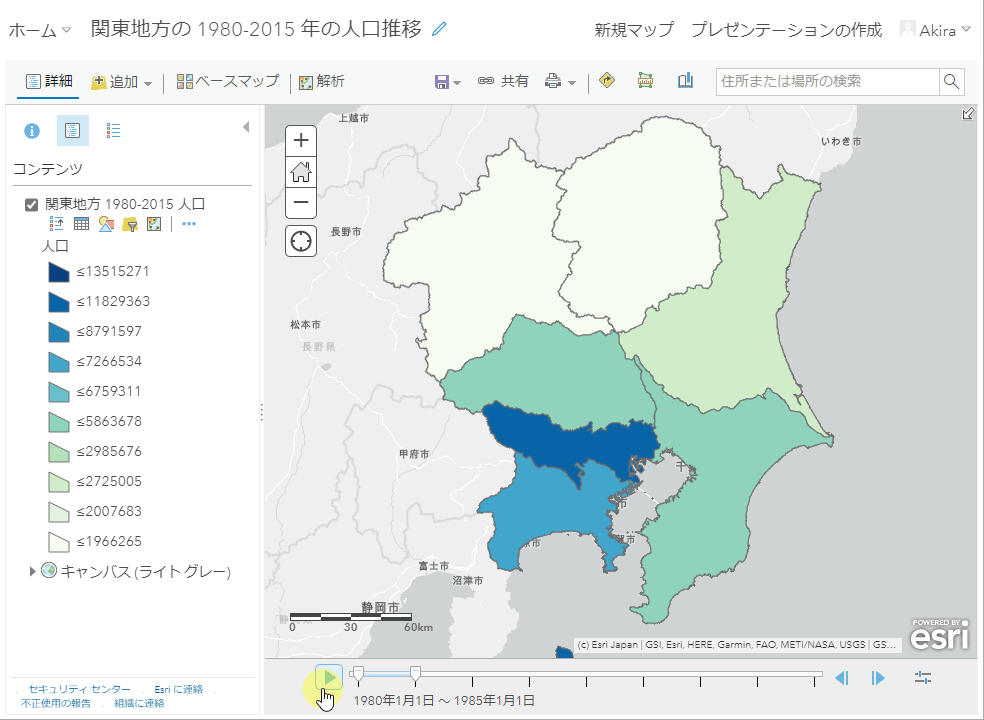Show the map info (i) panel

32,131
